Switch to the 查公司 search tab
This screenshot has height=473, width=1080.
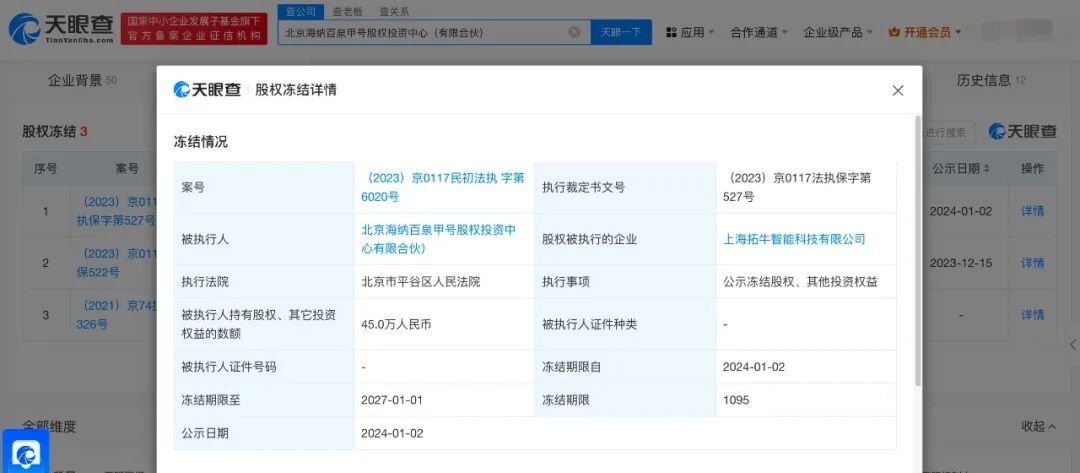click(x=301, y=12)
